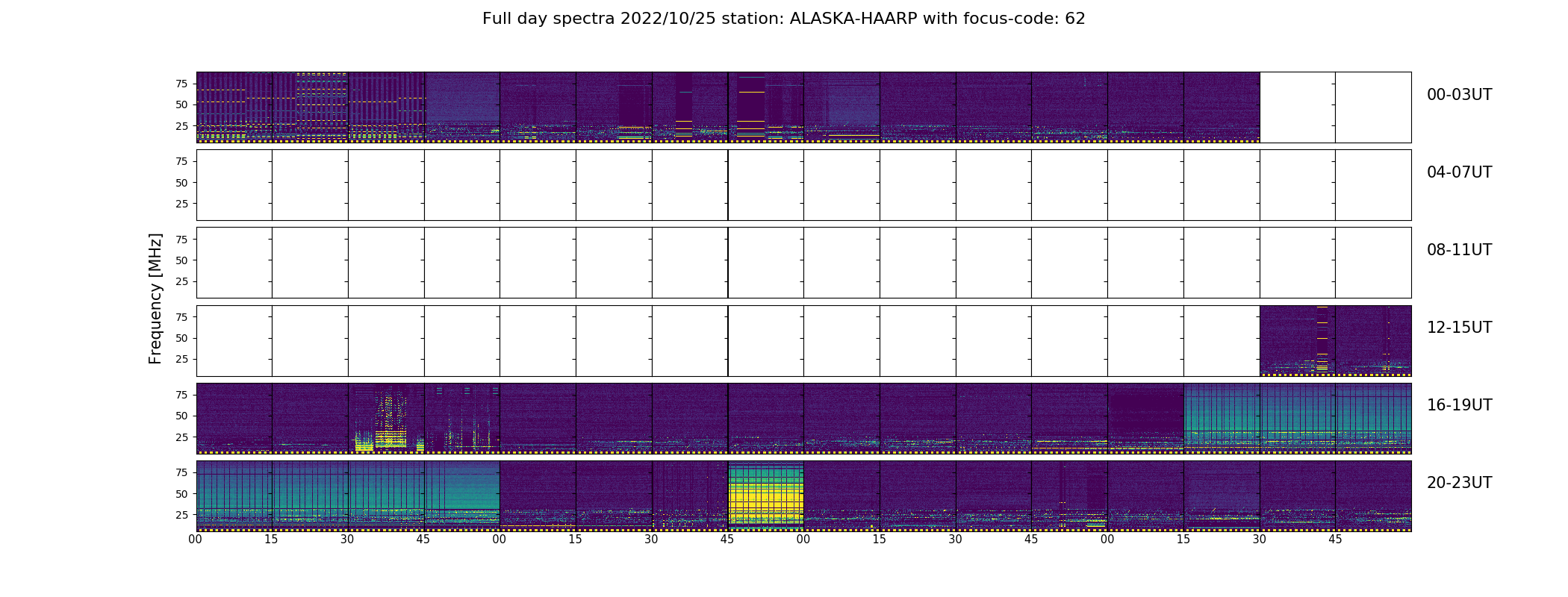This screenshot has height=597, width=1568.
Task: Select the 50 tick of the 04-07UT row
Action: 181,183
